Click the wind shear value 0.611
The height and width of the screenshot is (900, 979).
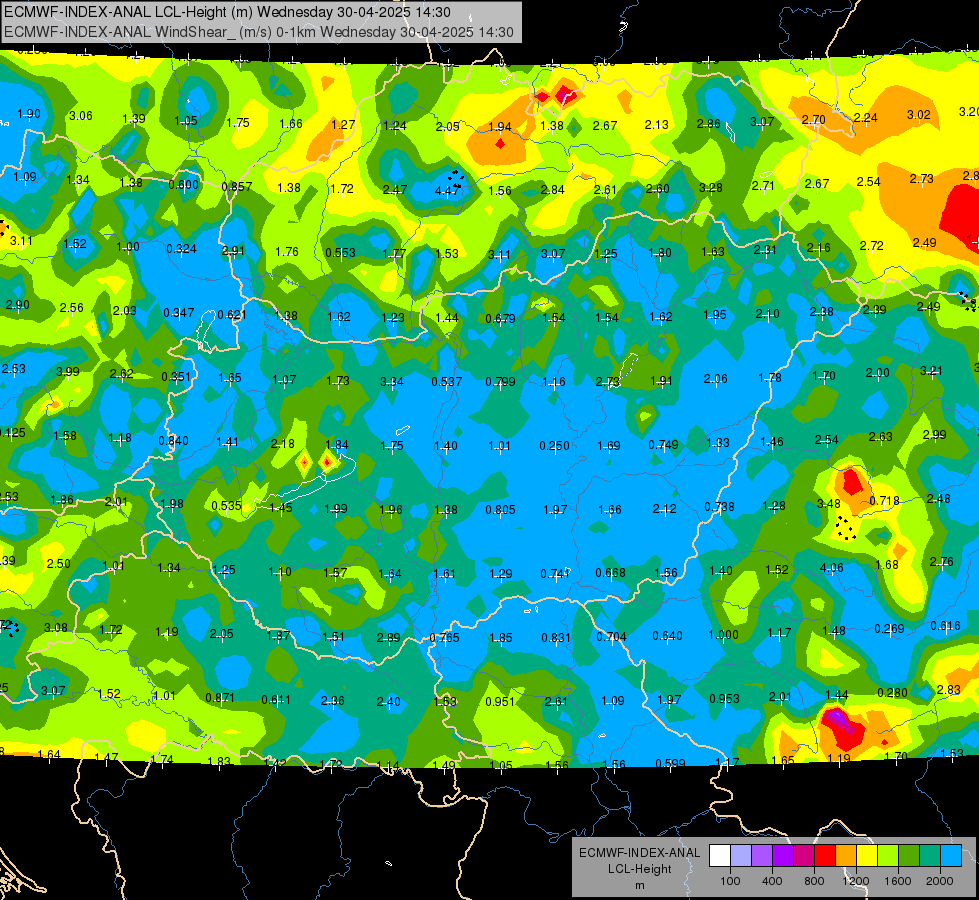coord(275,700)
